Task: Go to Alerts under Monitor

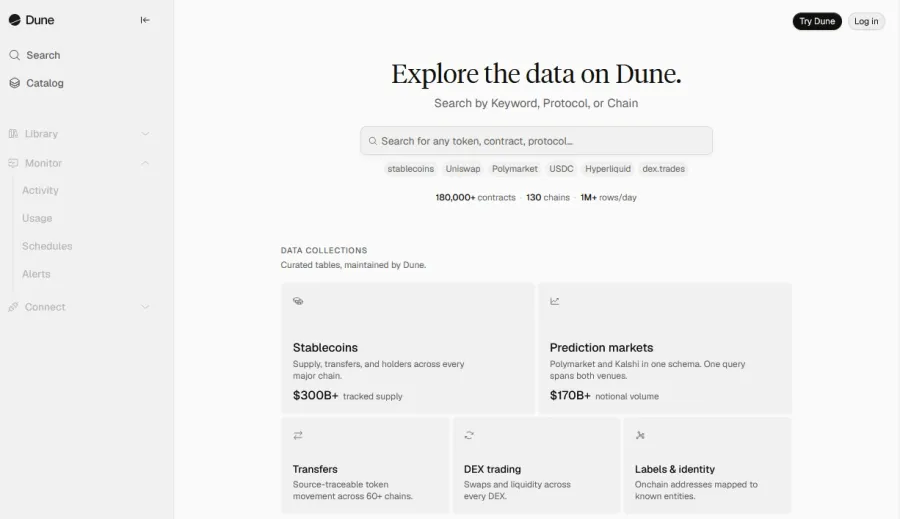Action: click(x=36, y=274)
